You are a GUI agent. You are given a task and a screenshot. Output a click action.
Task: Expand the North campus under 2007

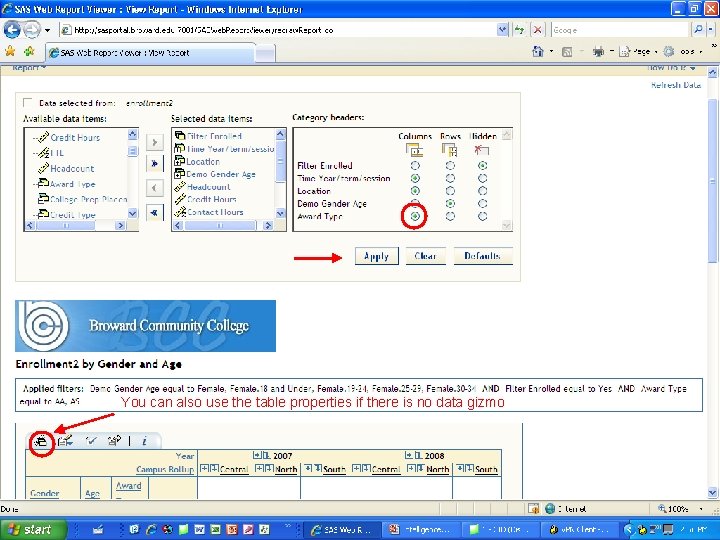[x=260, y=468]
